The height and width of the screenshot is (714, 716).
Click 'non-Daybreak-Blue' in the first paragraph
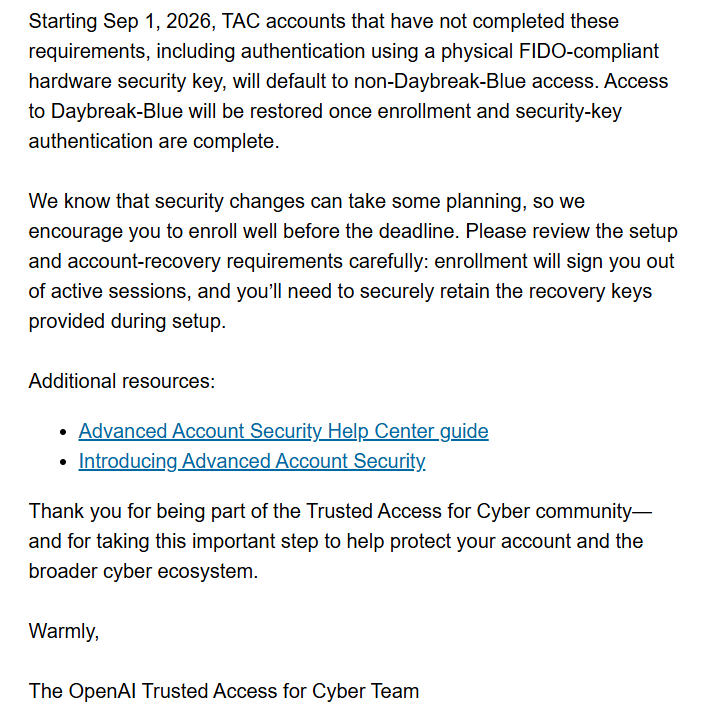click(440, 81)
